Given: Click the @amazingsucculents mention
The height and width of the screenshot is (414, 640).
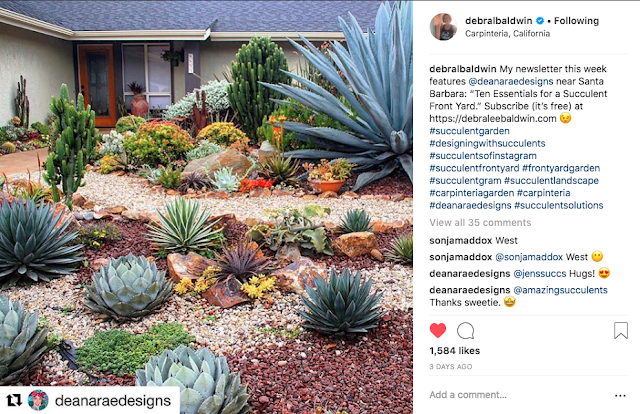Looking at the screenshot, I should point(560,290).
